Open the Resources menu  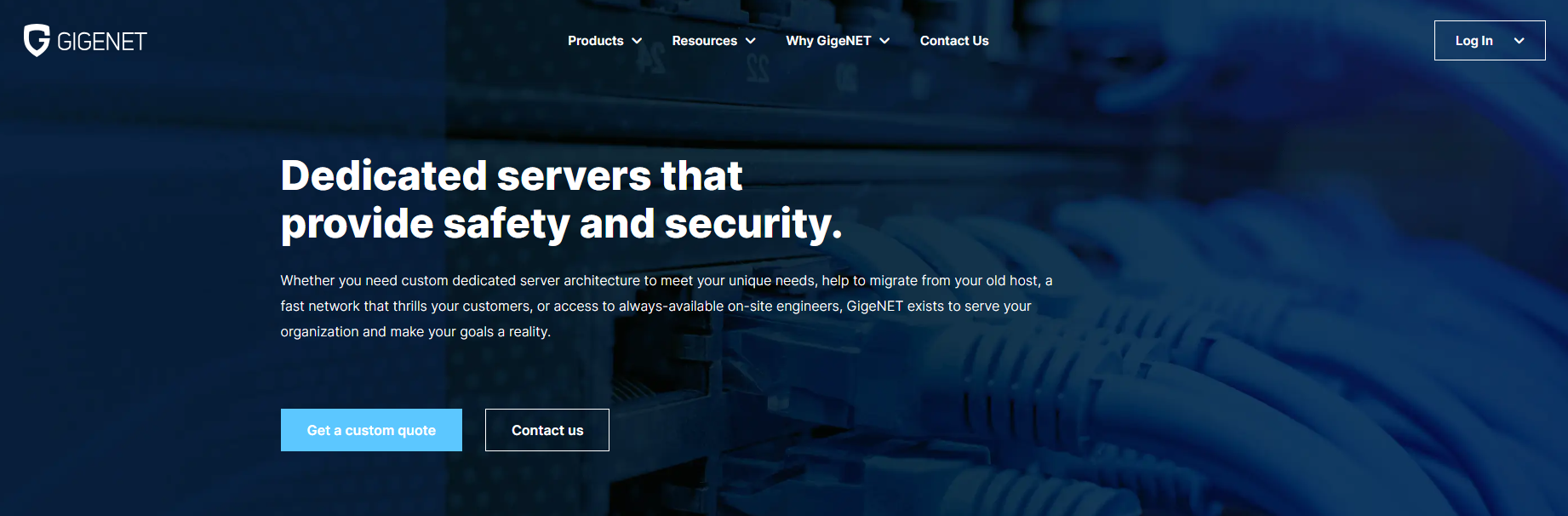[705, 41]
